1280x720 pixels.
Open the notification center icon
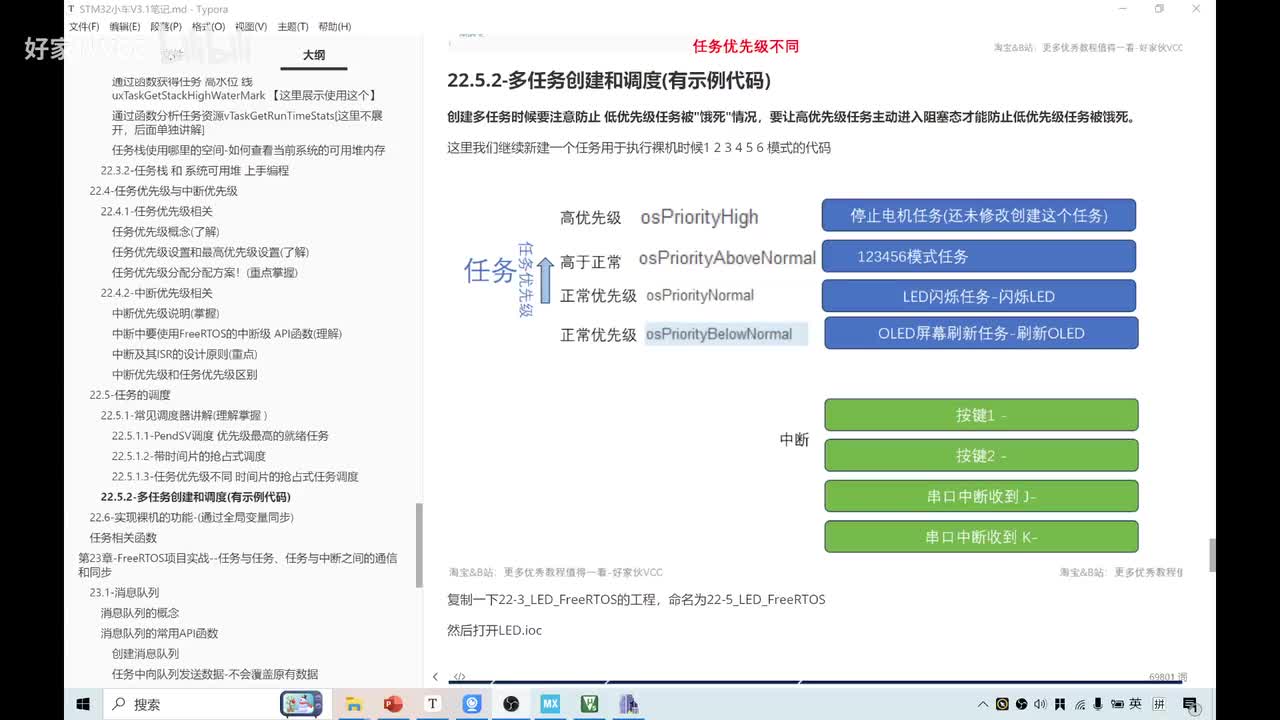click(1190, 704)
